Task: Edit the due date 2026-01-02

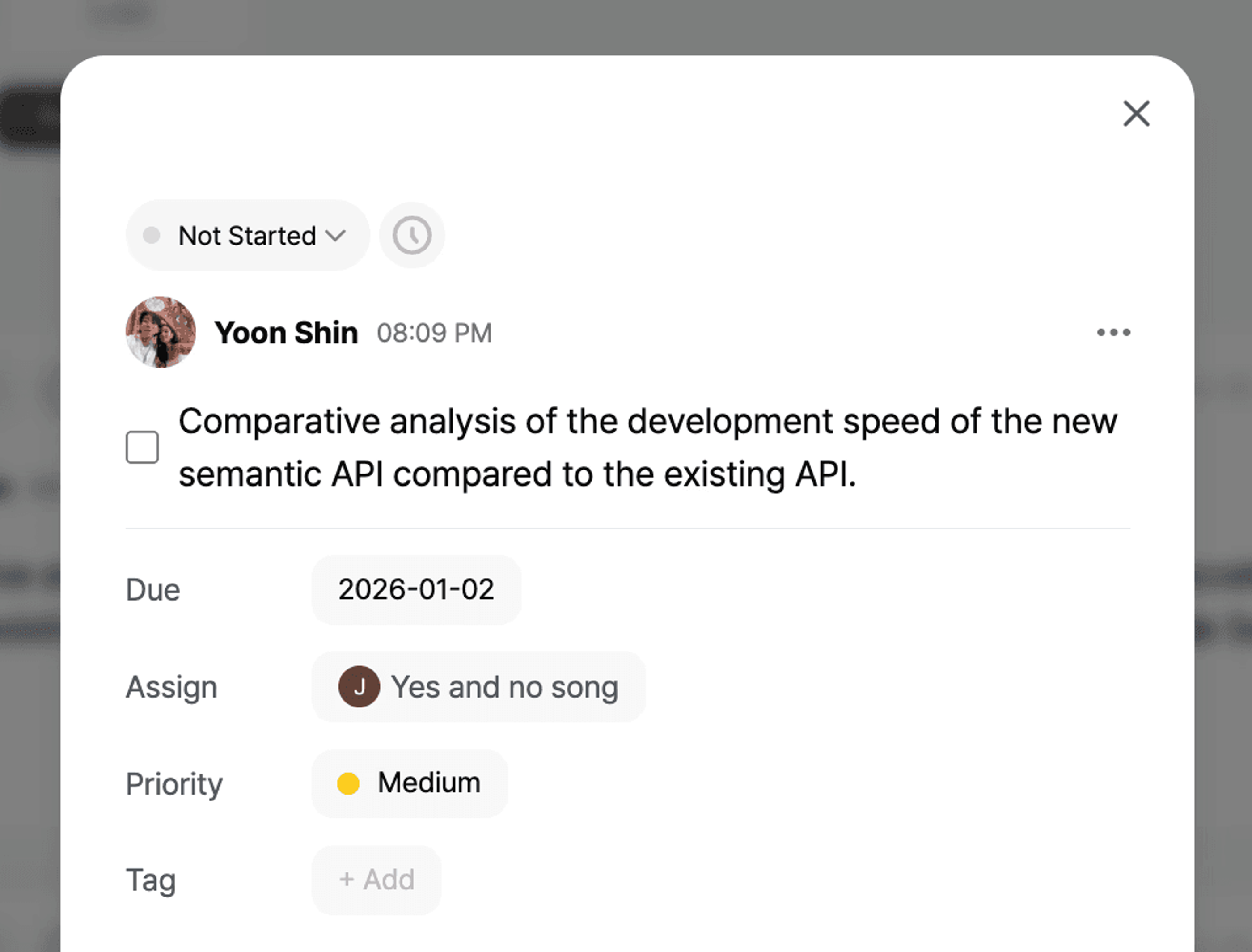Action: (416, 590)
